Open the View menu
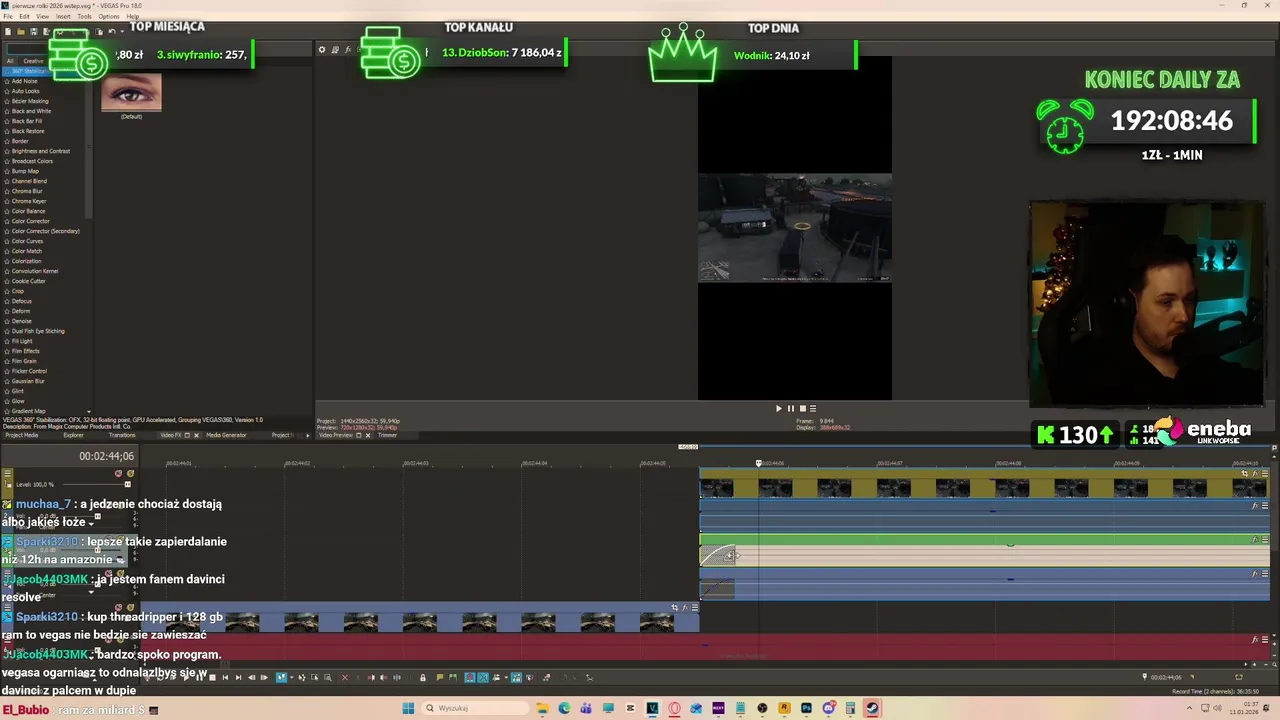Screen dimensions: 1280x720 coord(43,17)
